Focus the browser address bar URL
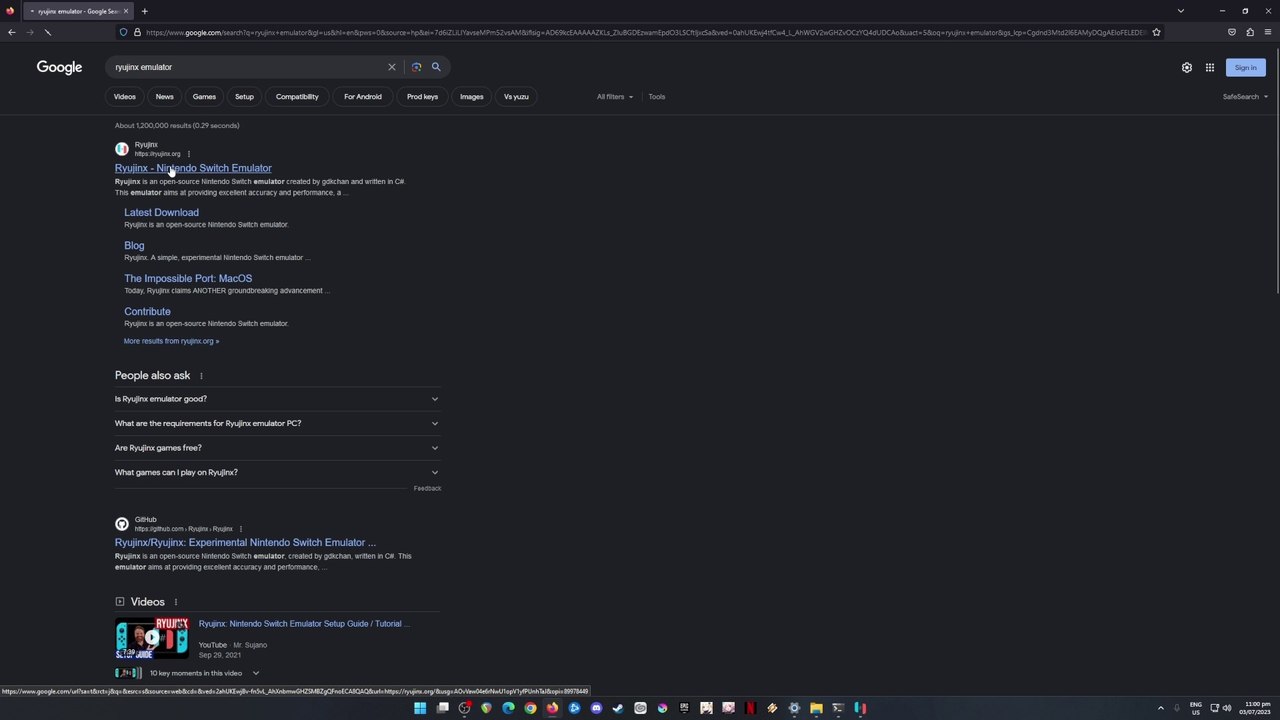The width and height of the screenshot is (1280, 720). tap(645, 32)
